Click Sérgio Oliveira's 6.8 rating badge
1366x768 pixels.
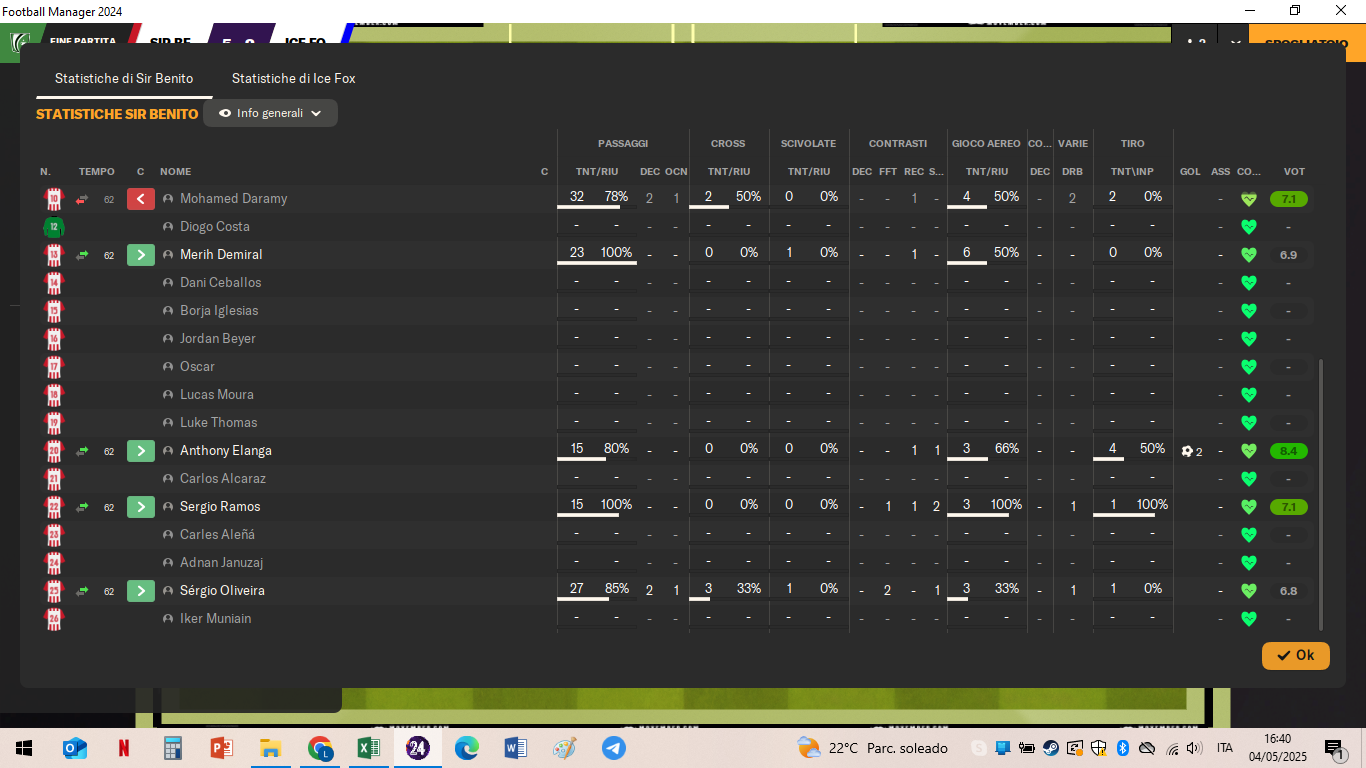[x=1289, y=591]
